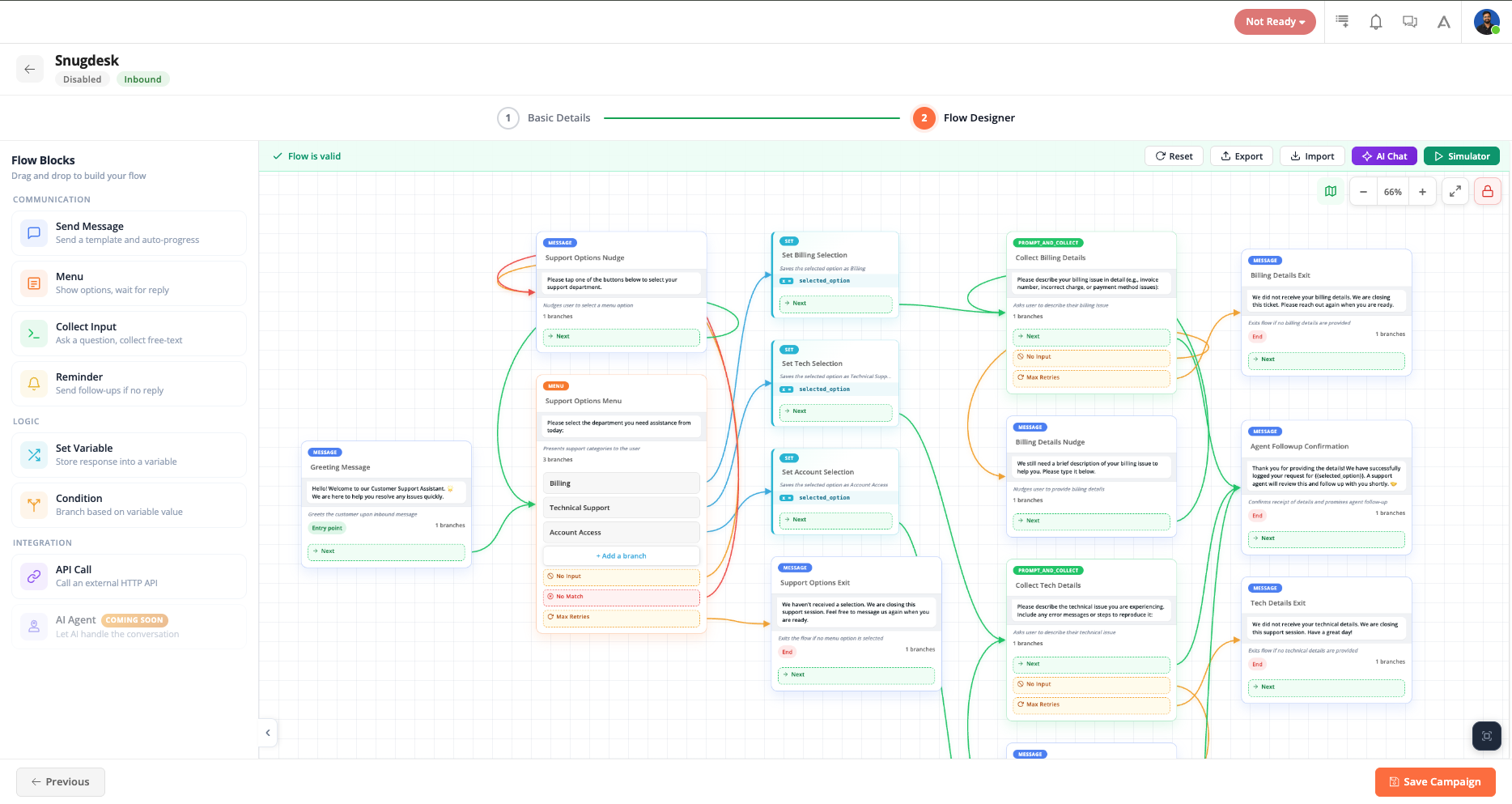Select the Billing Details Exit node title
The width and height of the screenshot is (1512, 804).
pyautogui.click(x=1281, y=275)
